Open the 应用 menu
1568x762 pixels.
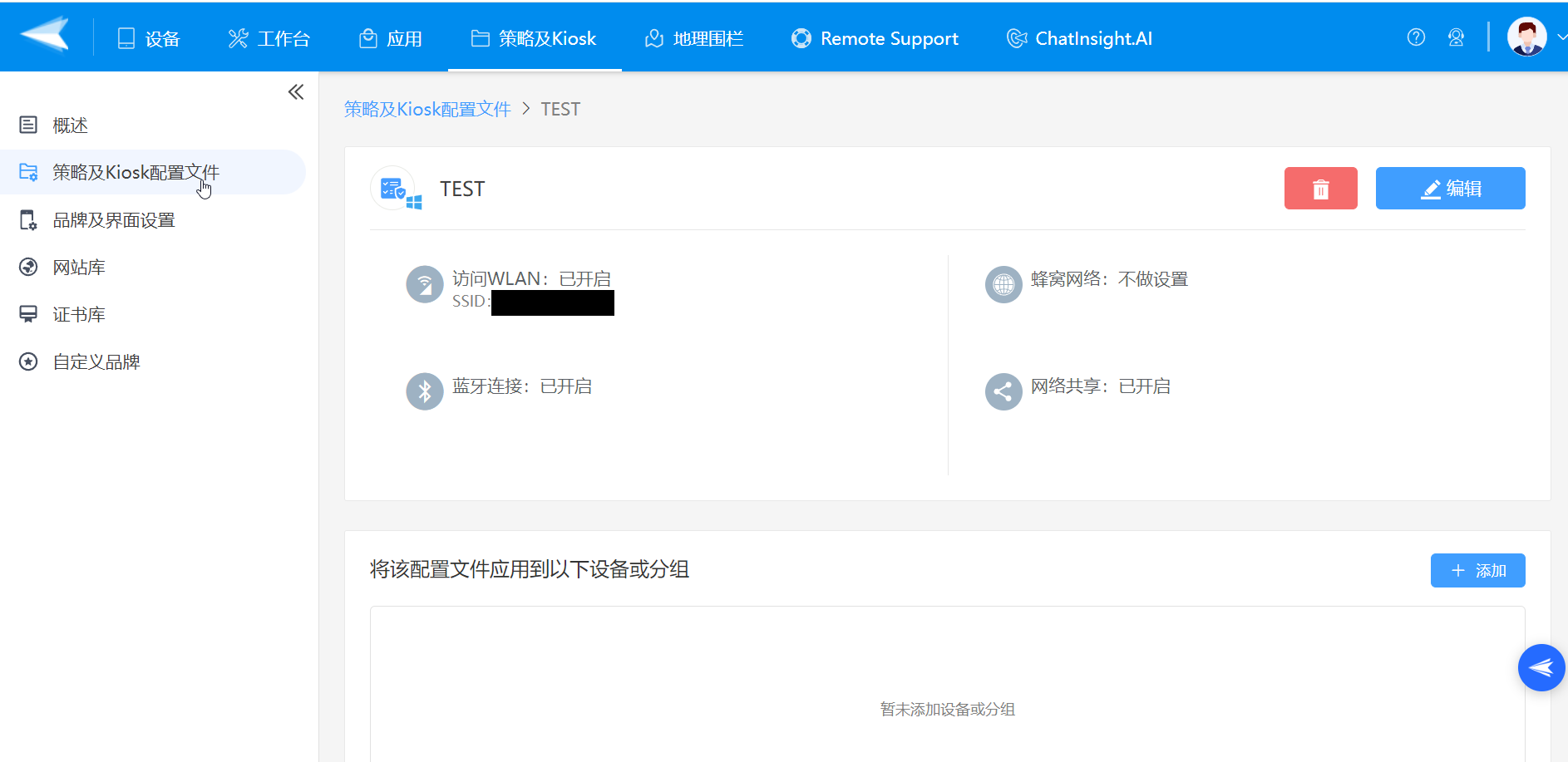pyautogui.click(x=391, y=38)
